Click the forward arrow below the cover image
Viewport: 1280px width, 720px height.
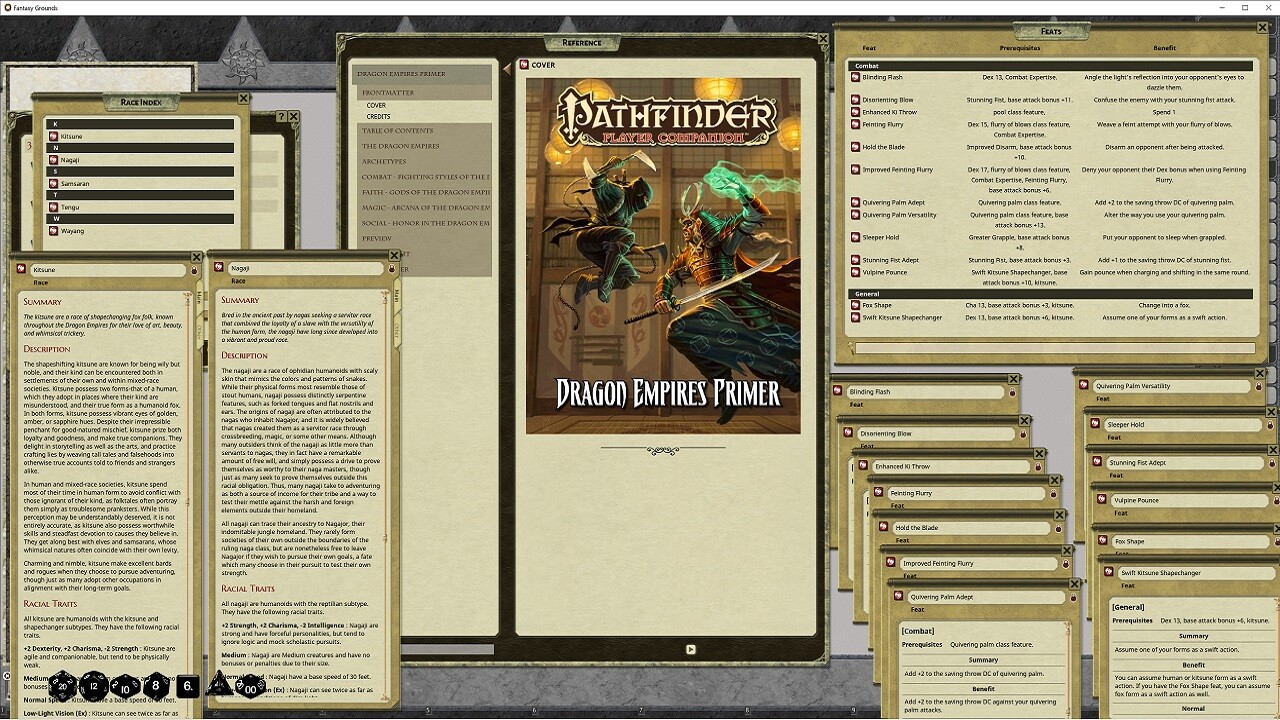690,649
